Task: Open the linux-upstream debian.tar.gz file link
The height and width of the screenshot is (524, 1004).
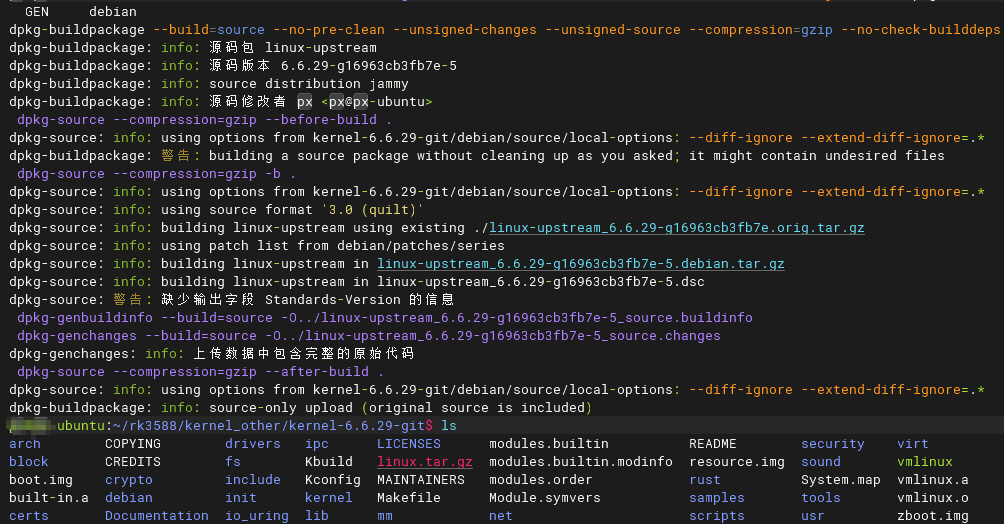Action: pyautogui.click(x=580, y=264)
